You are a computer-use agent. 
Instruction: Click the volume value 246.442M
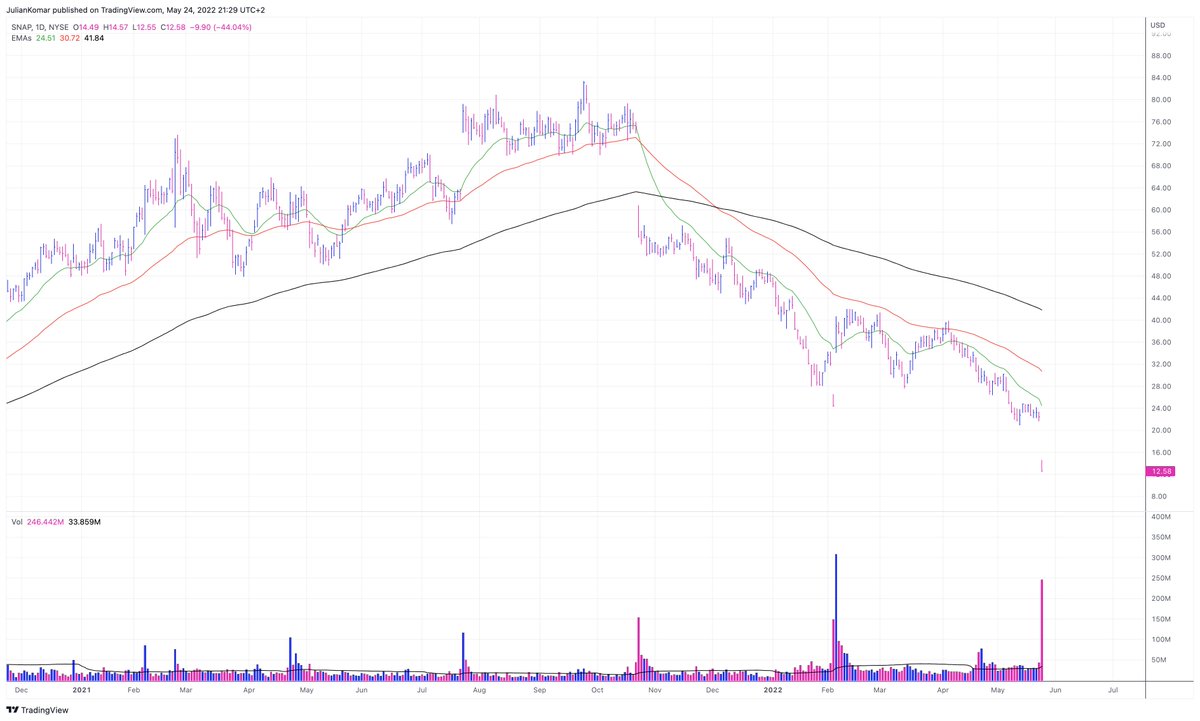pos(47,522)
